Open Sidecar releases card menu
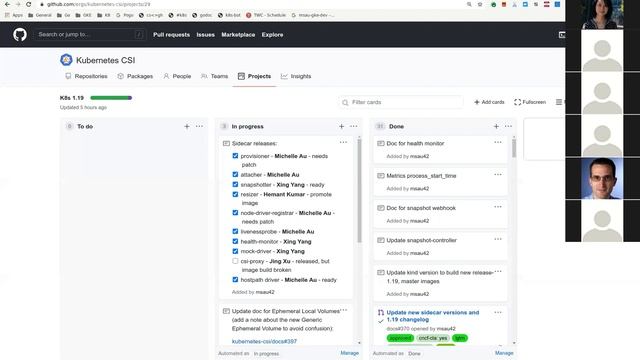This screenshot has height=360, width=640. tap(343, 142)
